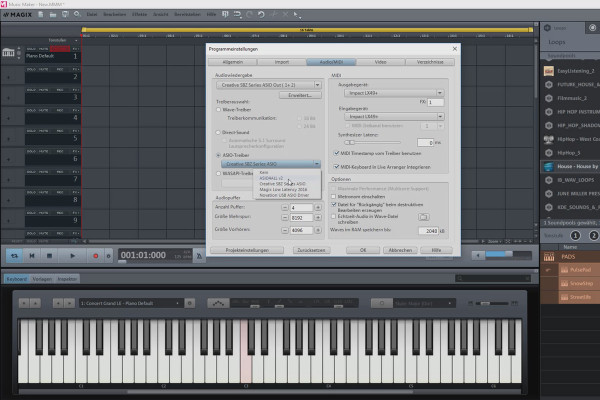Image resolution: width=600 pixels, height=400 pixels.
Task: Open the MIDI Eingabegerät dropdown
Action: (394, 116)
